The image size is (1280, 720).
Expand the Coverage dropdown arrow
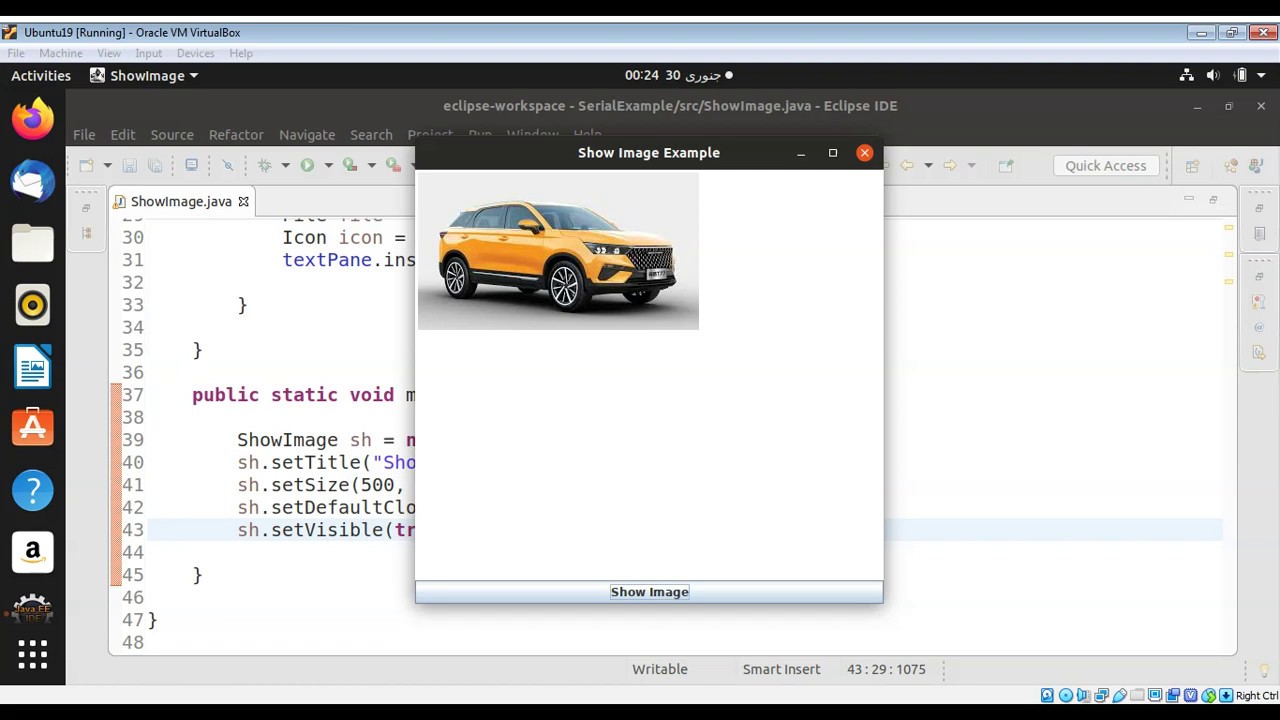click(x=371, y=165)
